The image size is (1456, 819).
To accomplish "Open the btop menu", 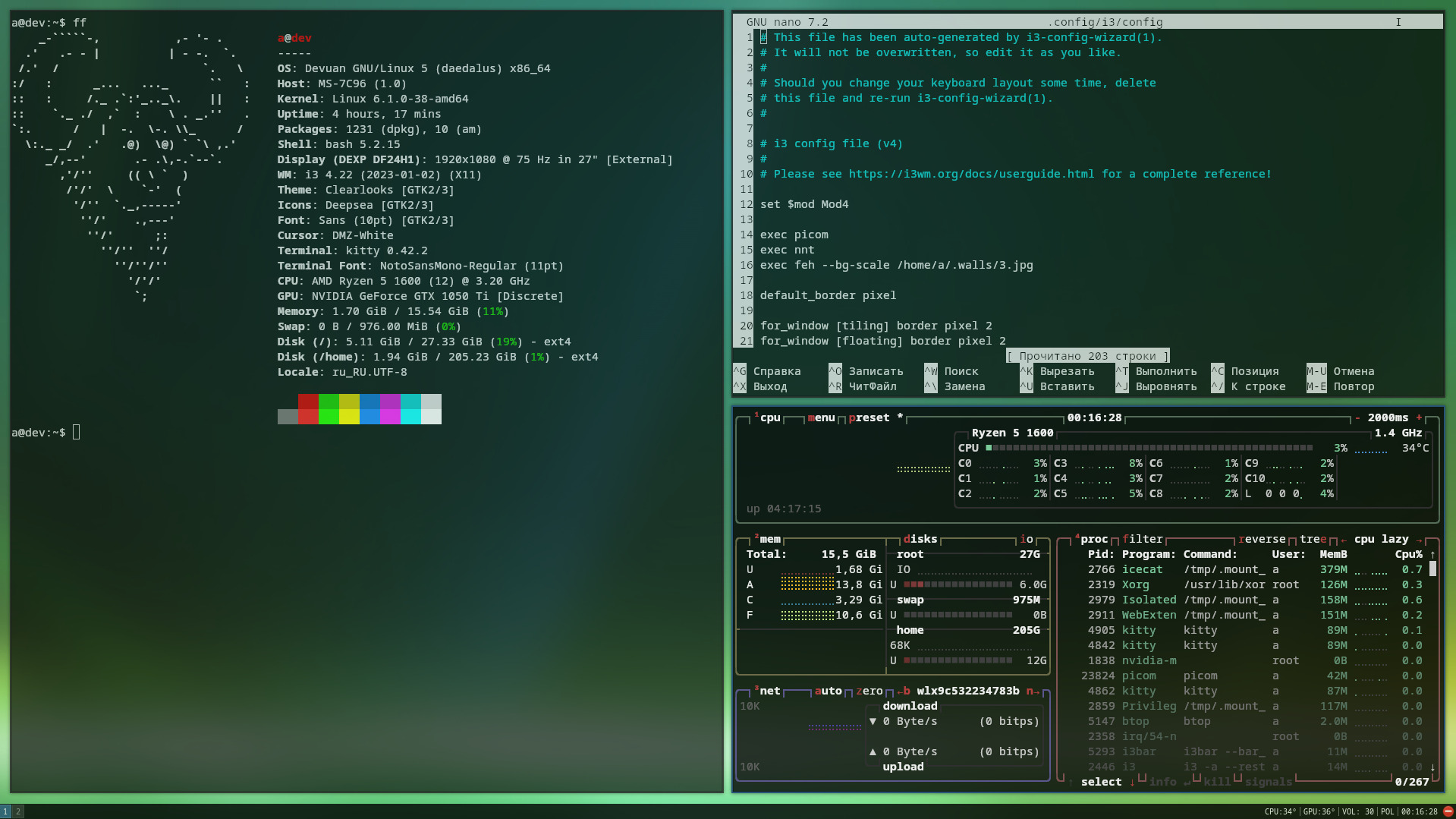I will 821,418.
